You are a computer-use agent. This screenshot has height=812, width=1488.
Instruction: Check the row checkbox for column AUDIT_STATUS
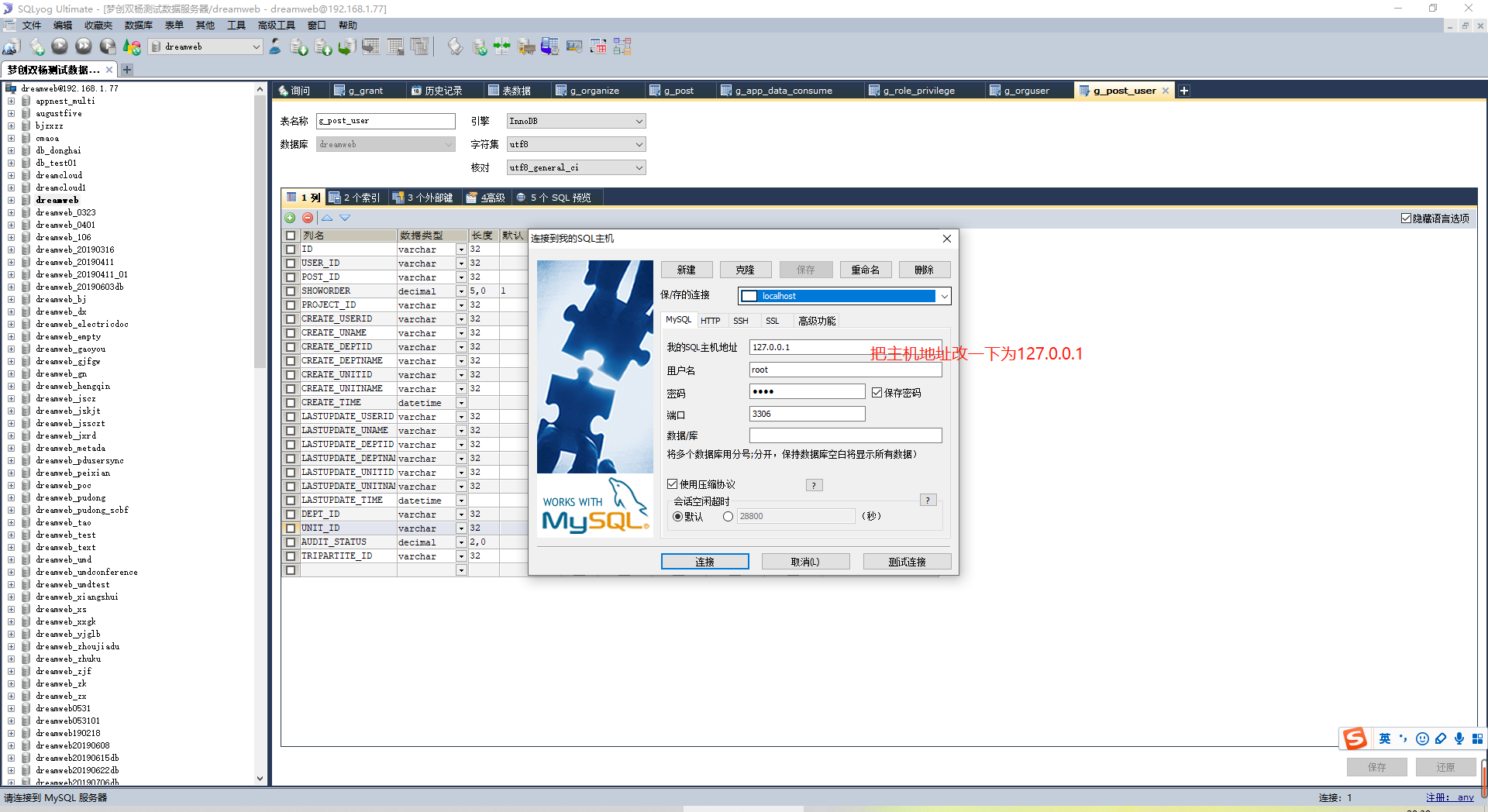pyautogui.click(x=291, y=542)
